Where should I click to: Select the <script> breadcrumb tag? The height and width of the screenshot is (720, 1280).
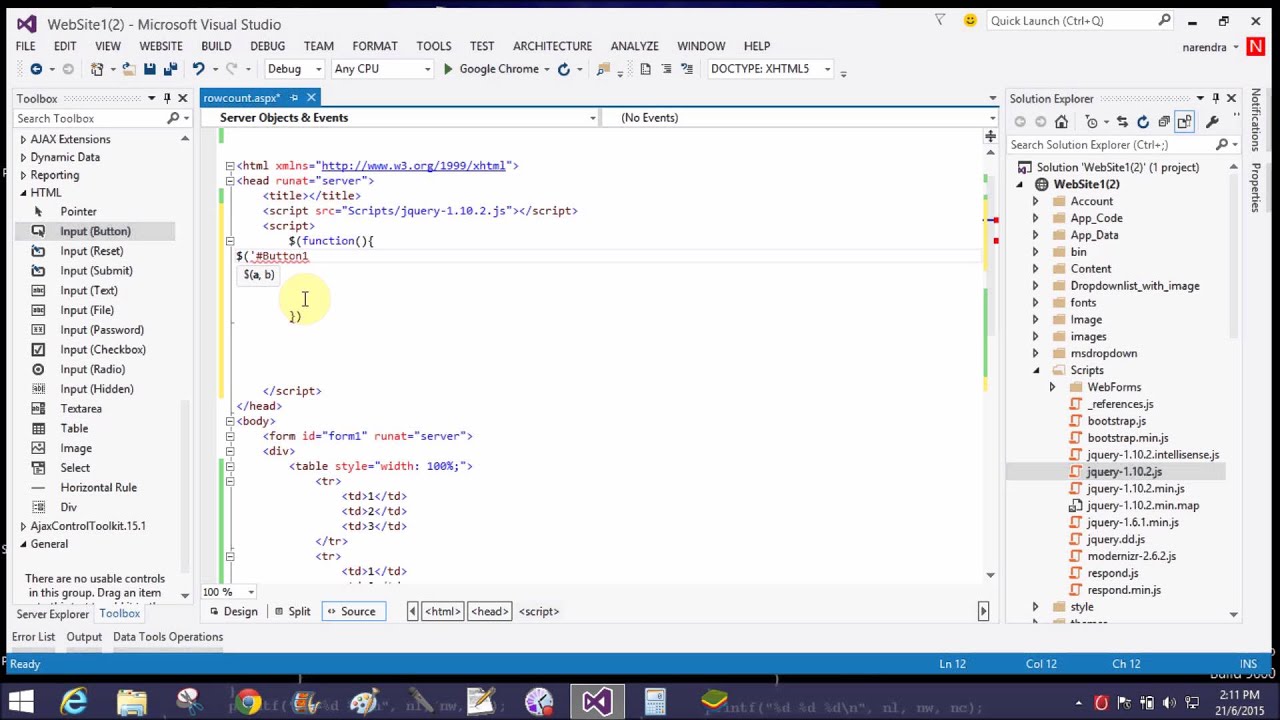coord(539,612)
